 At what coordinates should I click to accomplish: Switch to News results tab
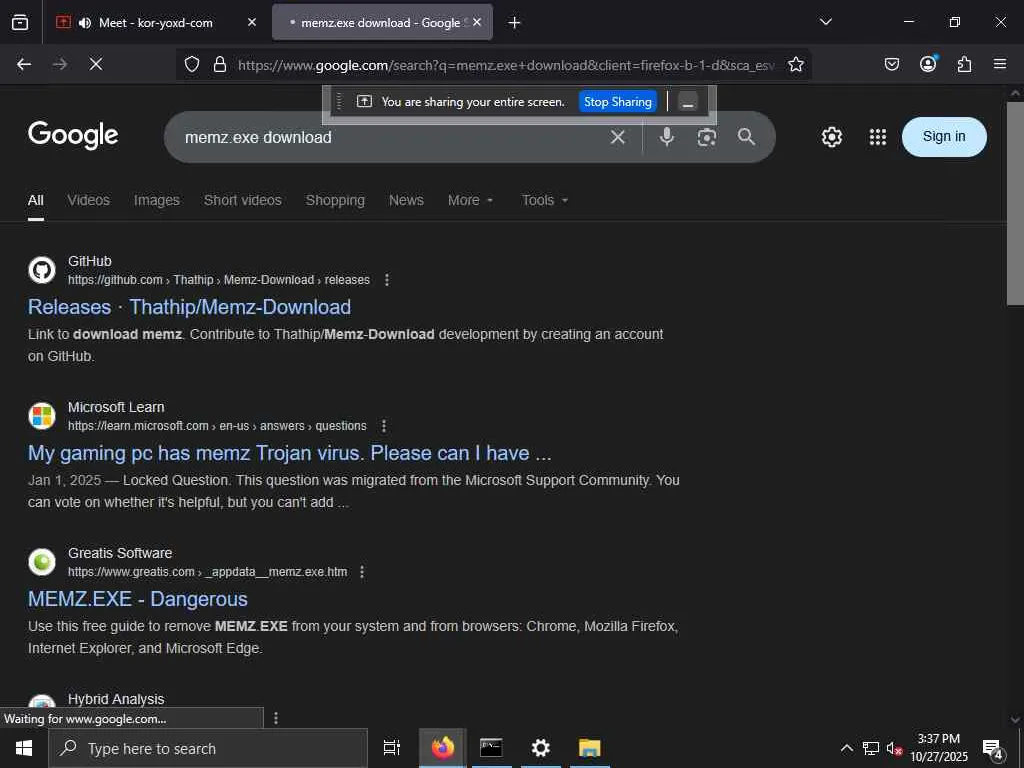[x=406, y=200]
